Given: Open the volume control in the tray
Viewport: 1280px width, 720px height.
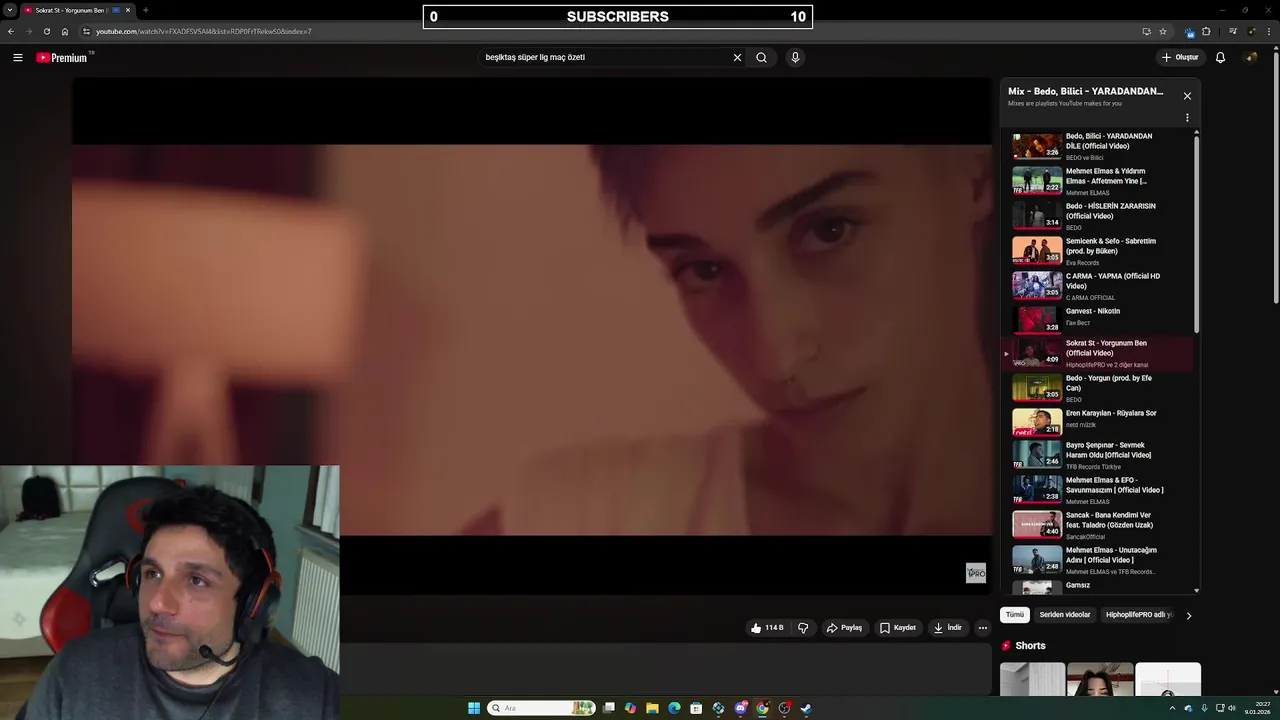Looking at the screenshot, I should (1231, 708).
